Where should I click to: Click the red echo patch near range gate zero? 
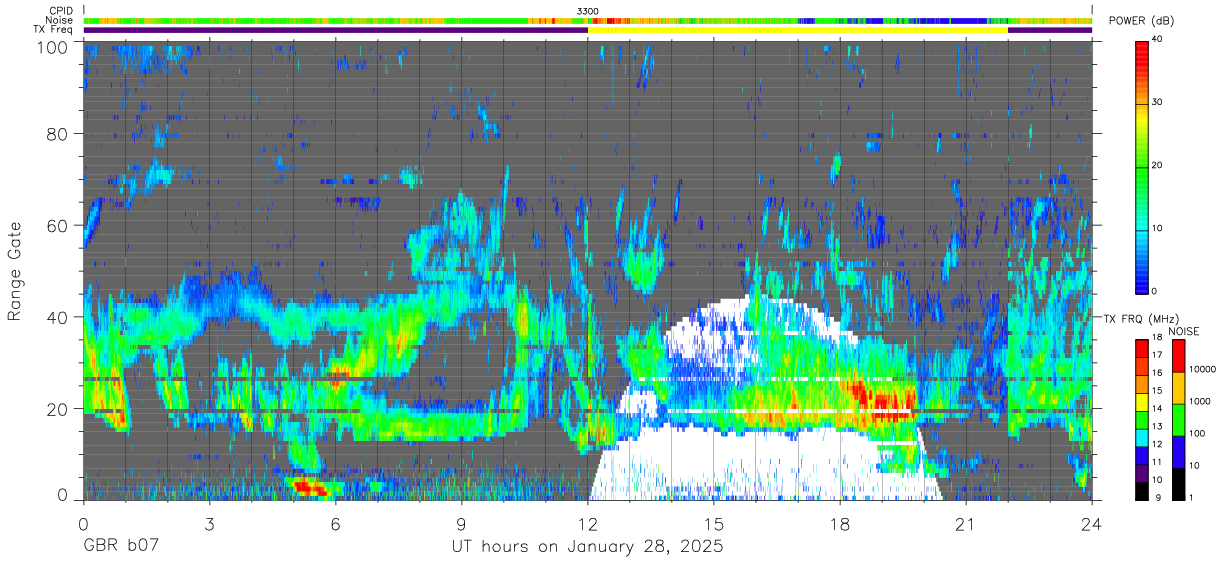(310, 488)
